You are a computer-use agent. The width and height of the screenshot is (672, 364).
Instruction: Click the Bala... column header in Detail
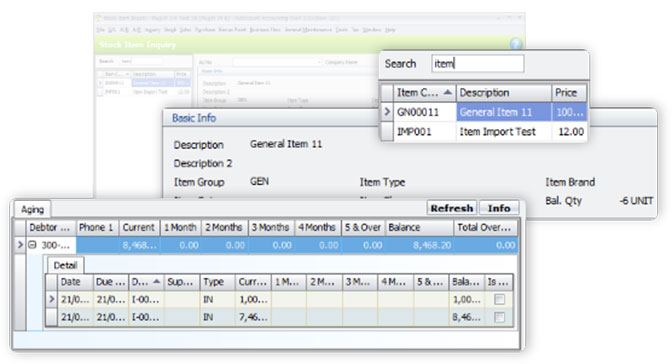[x=466, y=282]
